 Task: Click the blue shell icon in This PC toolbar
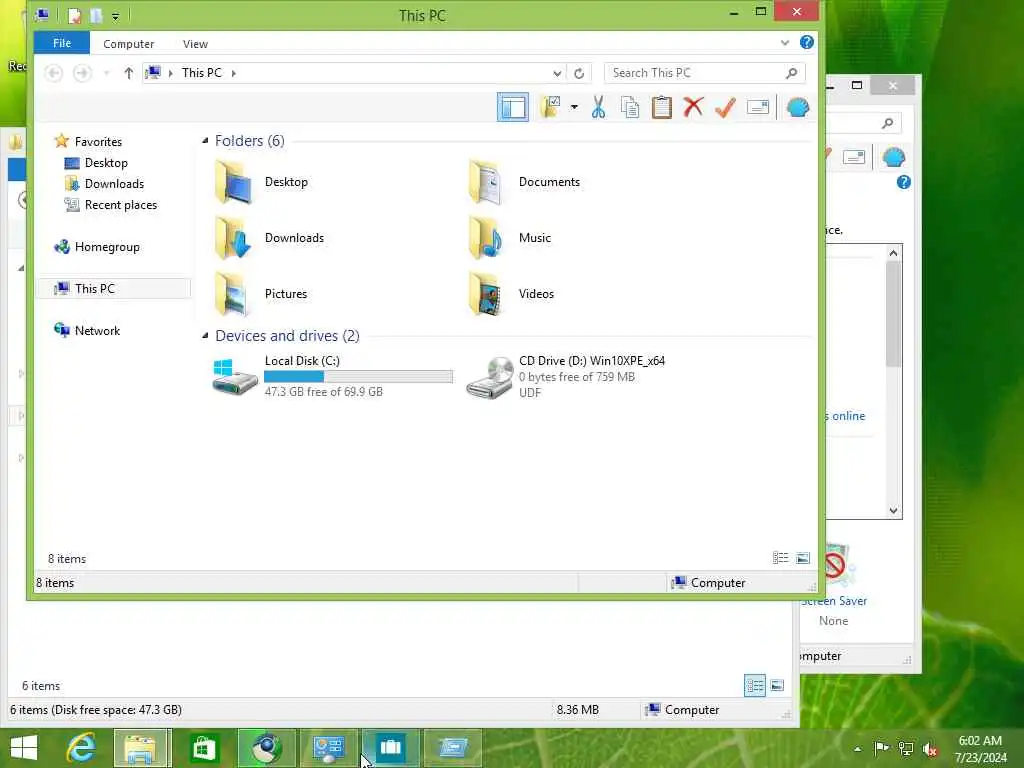point(798,107)
